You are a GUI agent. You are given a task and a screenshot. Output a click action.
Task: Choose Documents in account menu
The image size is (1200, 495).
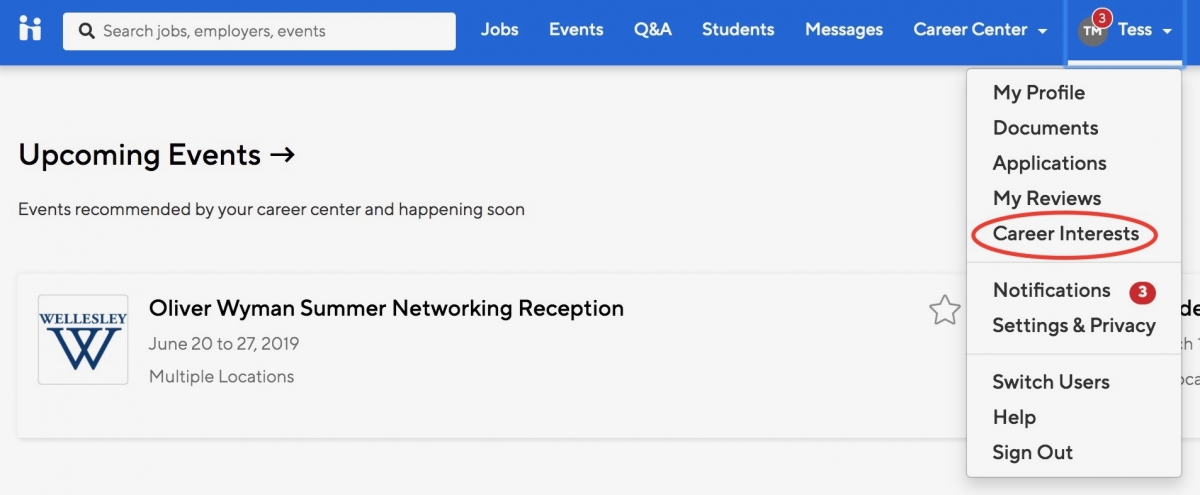coord(1045,128)
